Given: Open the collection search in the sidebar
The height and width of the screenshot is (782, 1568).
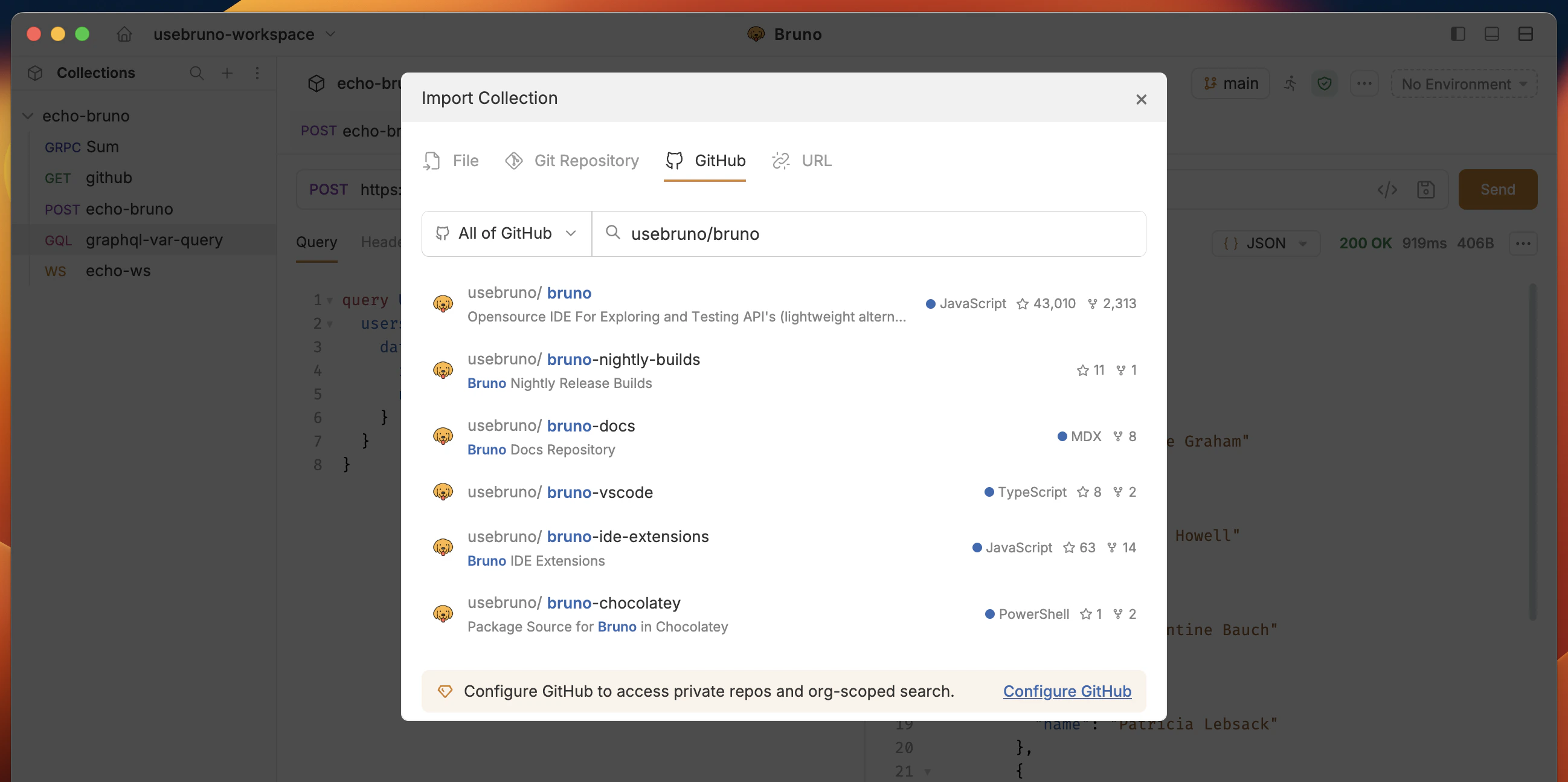Looking at the screenshot, I should click(197, 73).
